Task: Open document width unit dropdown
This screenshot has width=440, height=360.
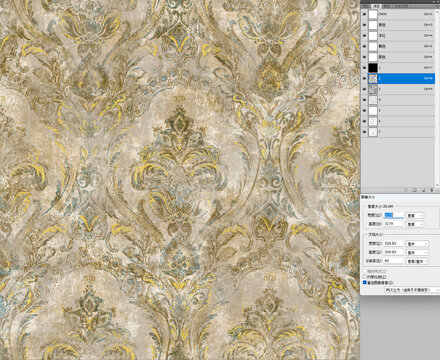Action: click(417, 244)
